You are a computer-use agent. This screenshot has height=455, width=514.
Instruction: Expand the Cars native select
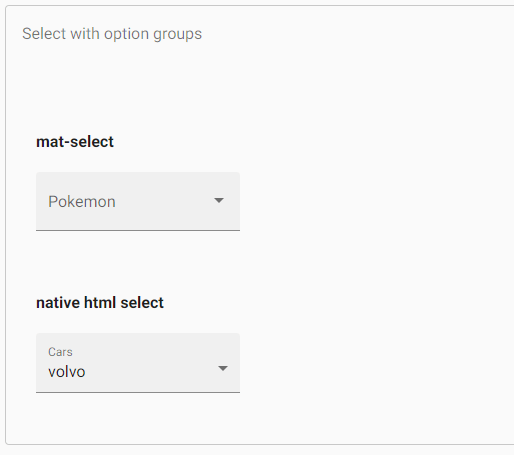tap(138, 363)
